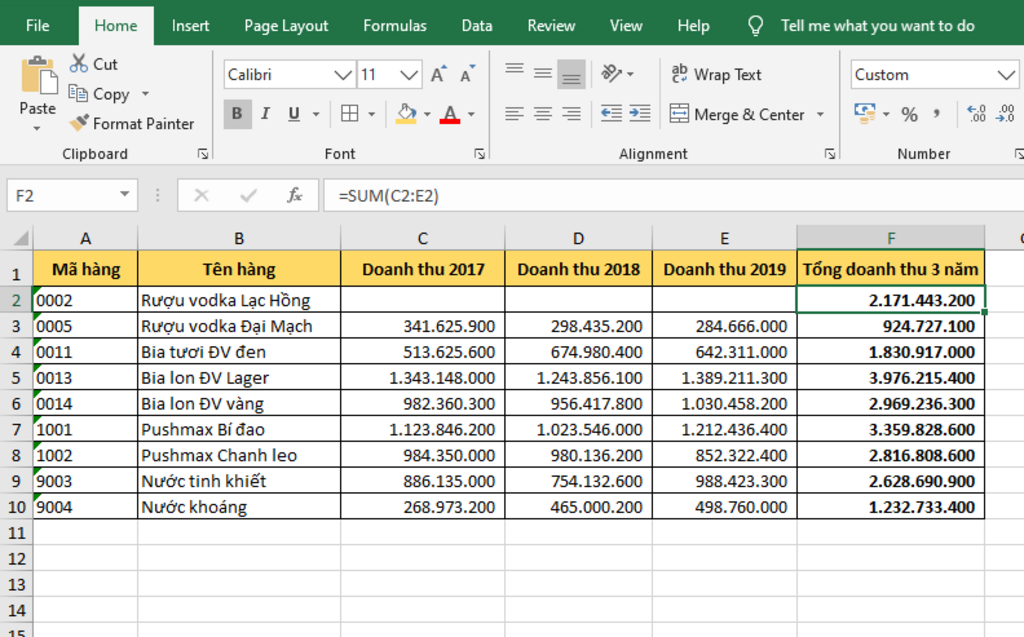Click Tell me what you want to do

[877, 26]
